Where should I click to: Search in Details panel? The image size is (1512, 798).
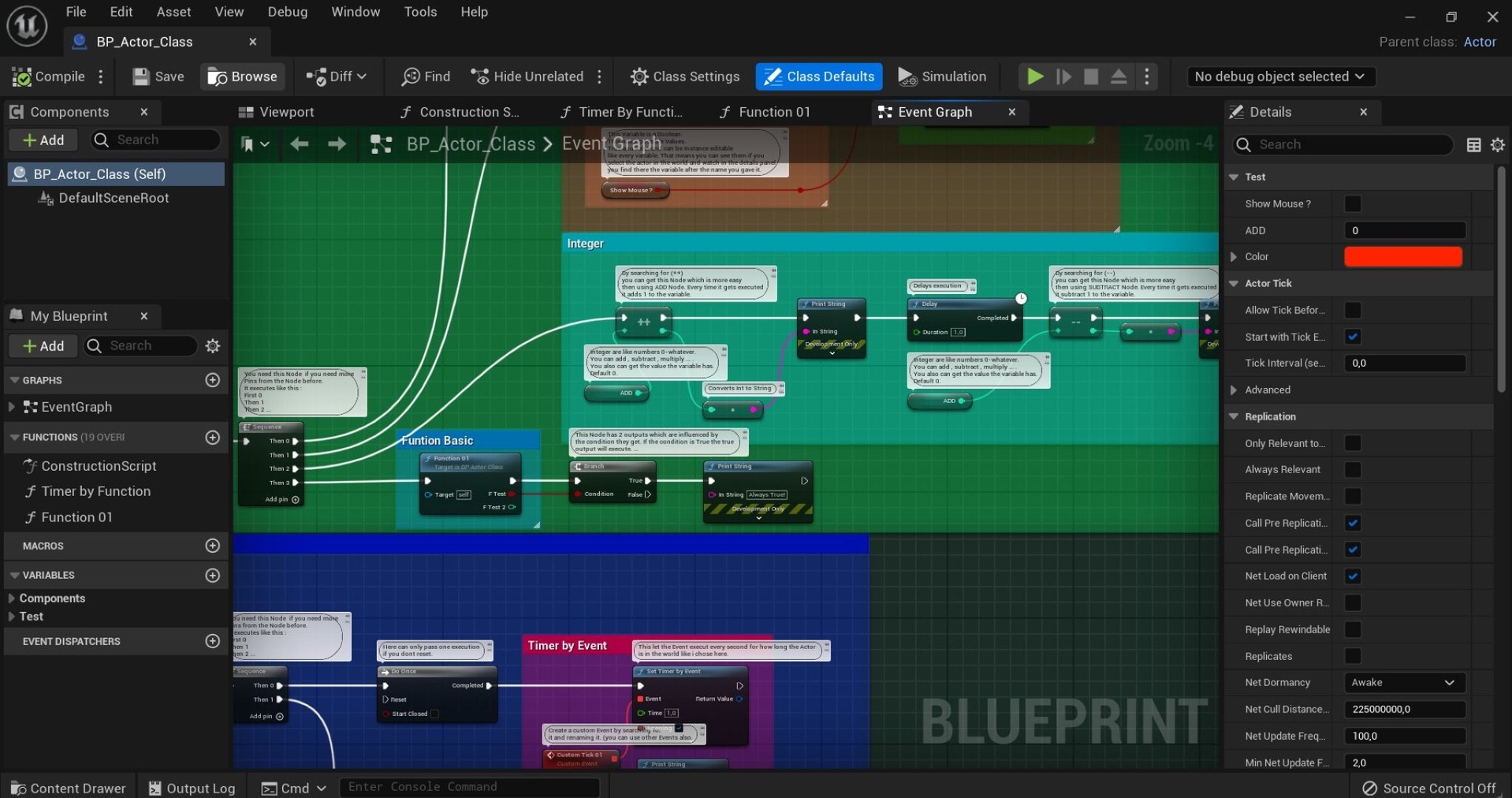[x=1343, y=144]
